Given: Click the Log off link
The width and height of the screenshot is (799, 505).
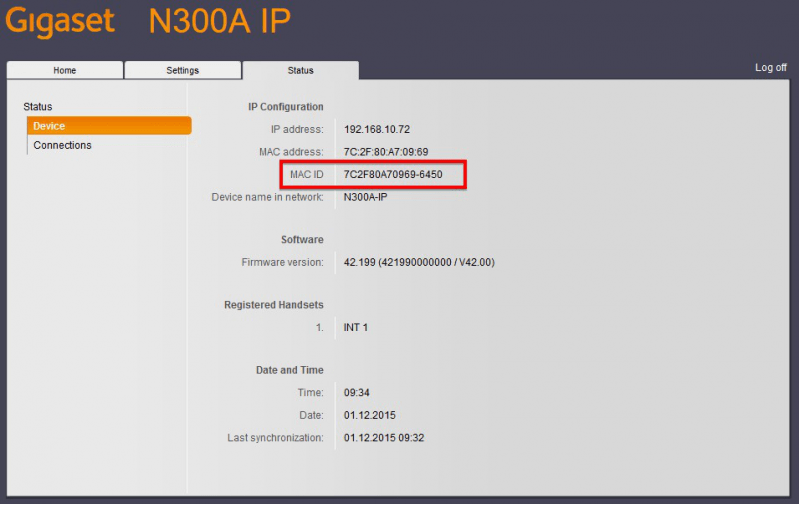Looking at the screenshot, I should [x=770, y=67].
